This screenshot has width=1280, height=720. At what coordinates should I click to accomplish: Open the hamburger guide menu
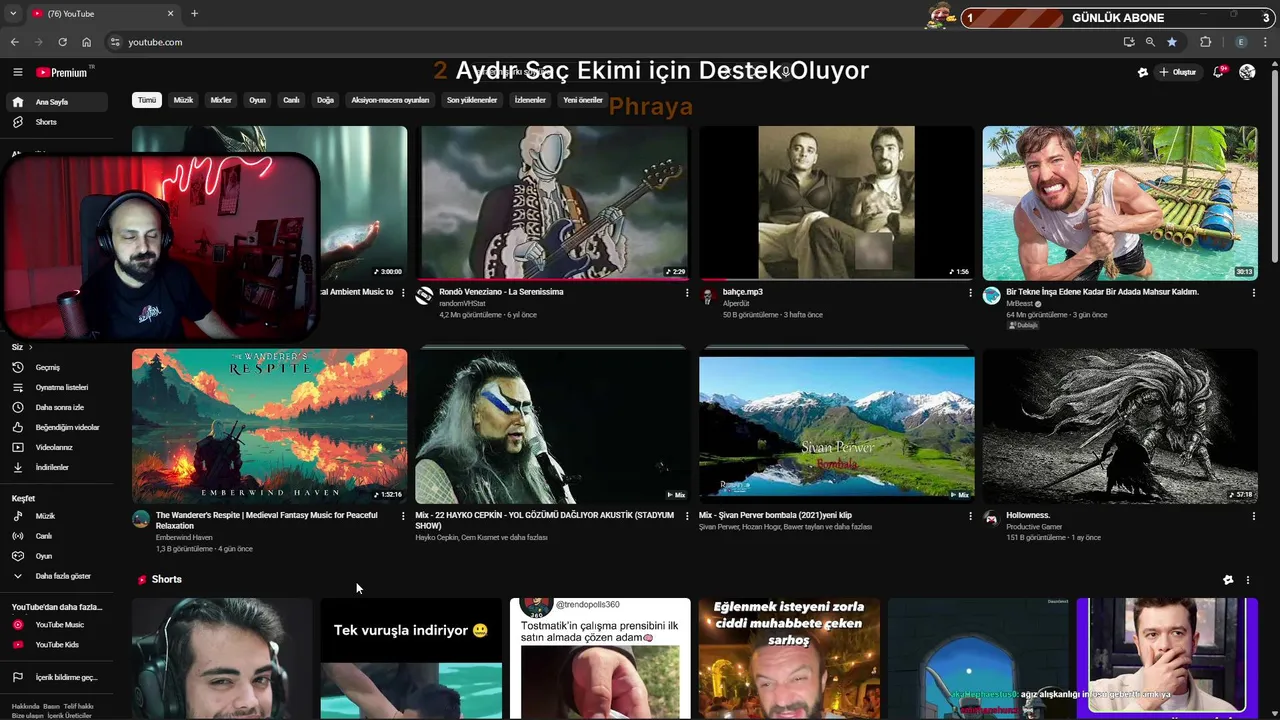pyautogui.click(x=17, y=72)
